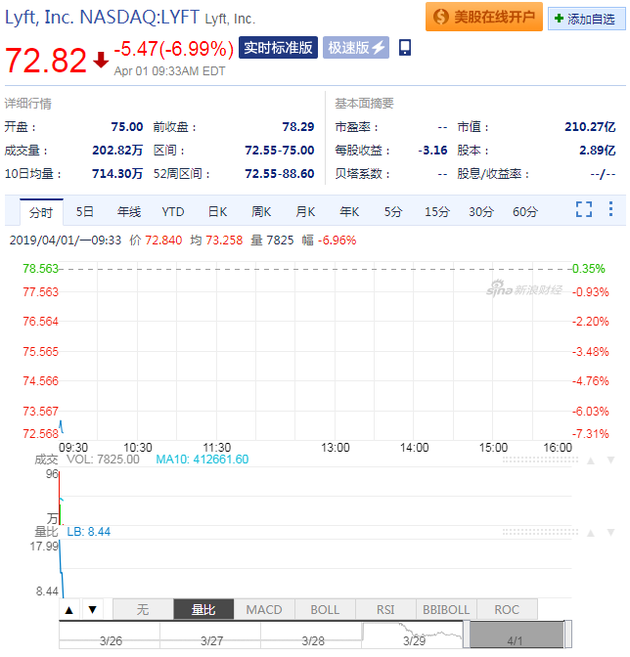Click the down triangle indicator button
Image resolution: width=630 pixels, height=657 pixels.
click(x=93, y=610)
